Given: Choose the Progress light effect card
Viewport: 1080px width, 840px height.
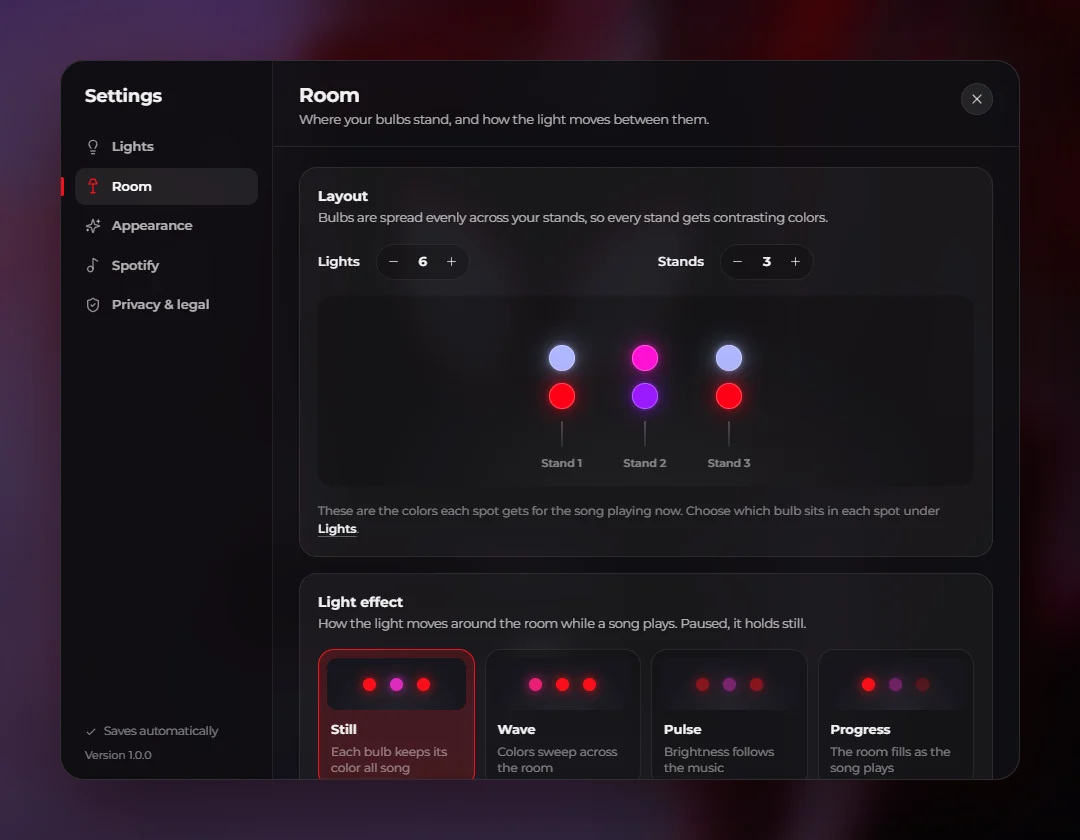Looking at the screenshot, I should [x=895, y=714].
